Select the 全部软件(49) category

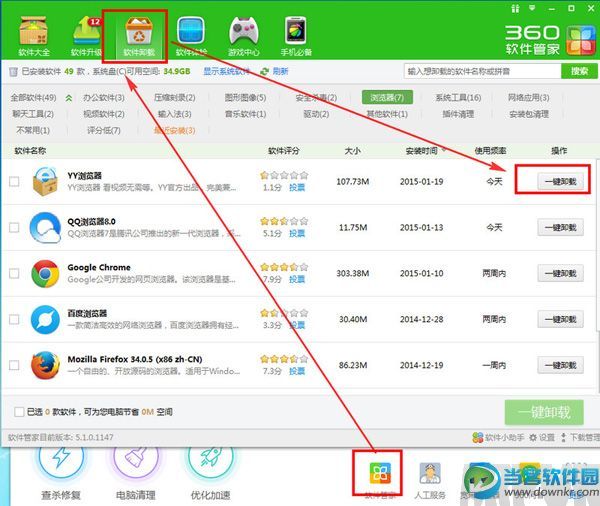(x=33, y=98)
